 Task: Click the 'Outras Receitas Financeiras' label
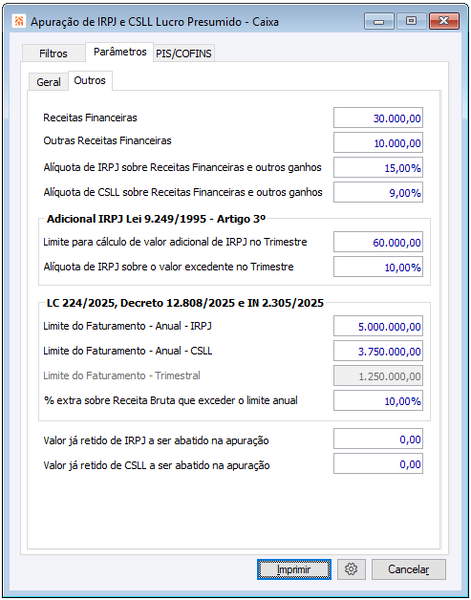pyautogui.click(x=107, y=140)
